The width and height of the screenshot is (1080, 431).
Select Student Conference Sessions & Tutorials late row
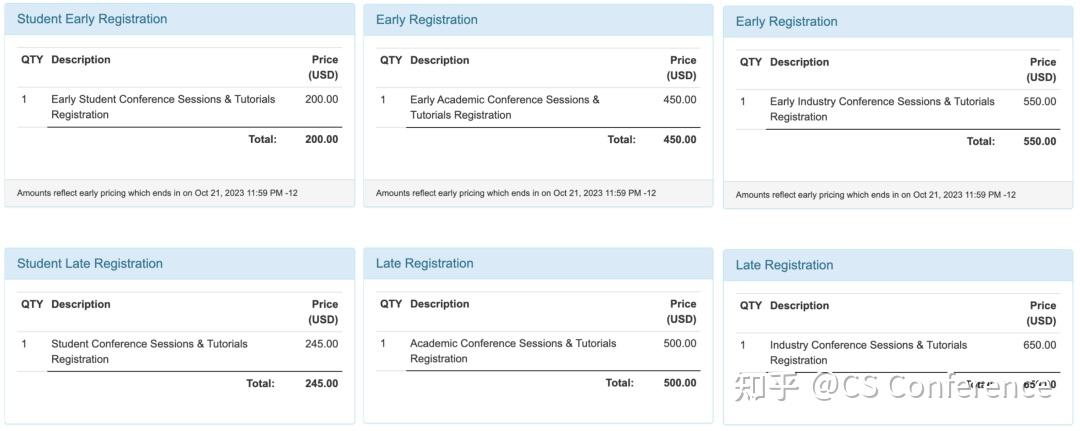click(x=150, y=351)
